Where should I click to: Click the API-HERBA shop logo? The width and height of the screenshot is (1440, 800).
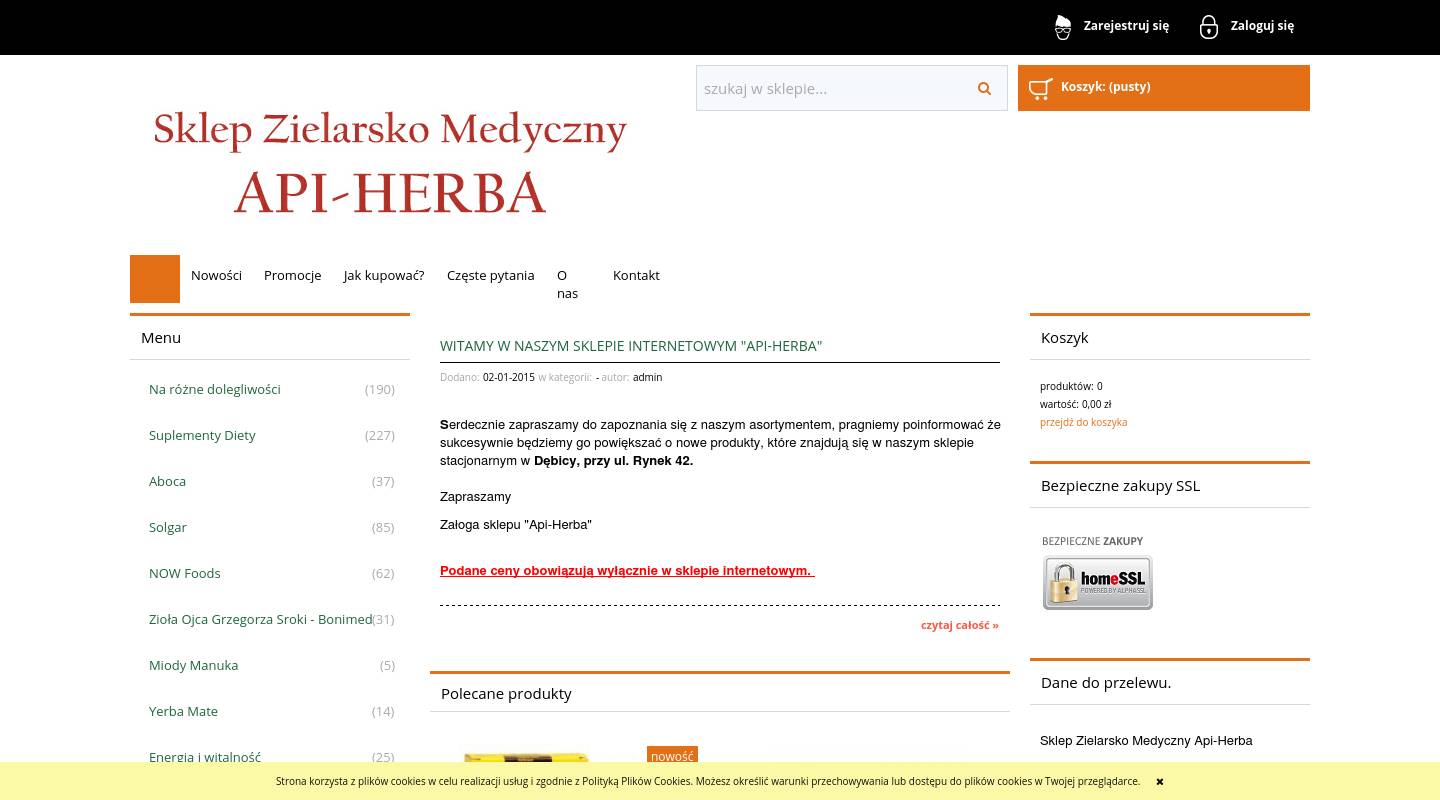coord(390,163)
